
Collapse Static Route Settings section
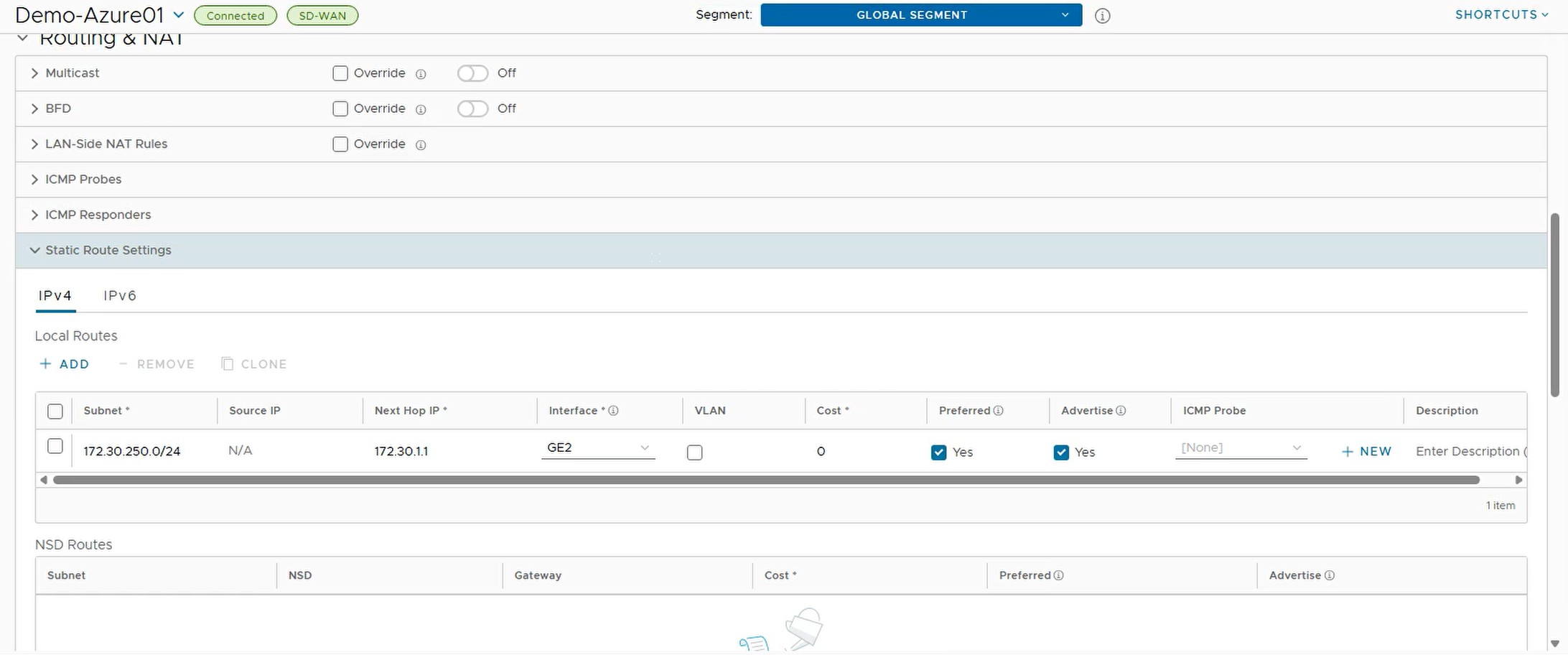(34, 251)
